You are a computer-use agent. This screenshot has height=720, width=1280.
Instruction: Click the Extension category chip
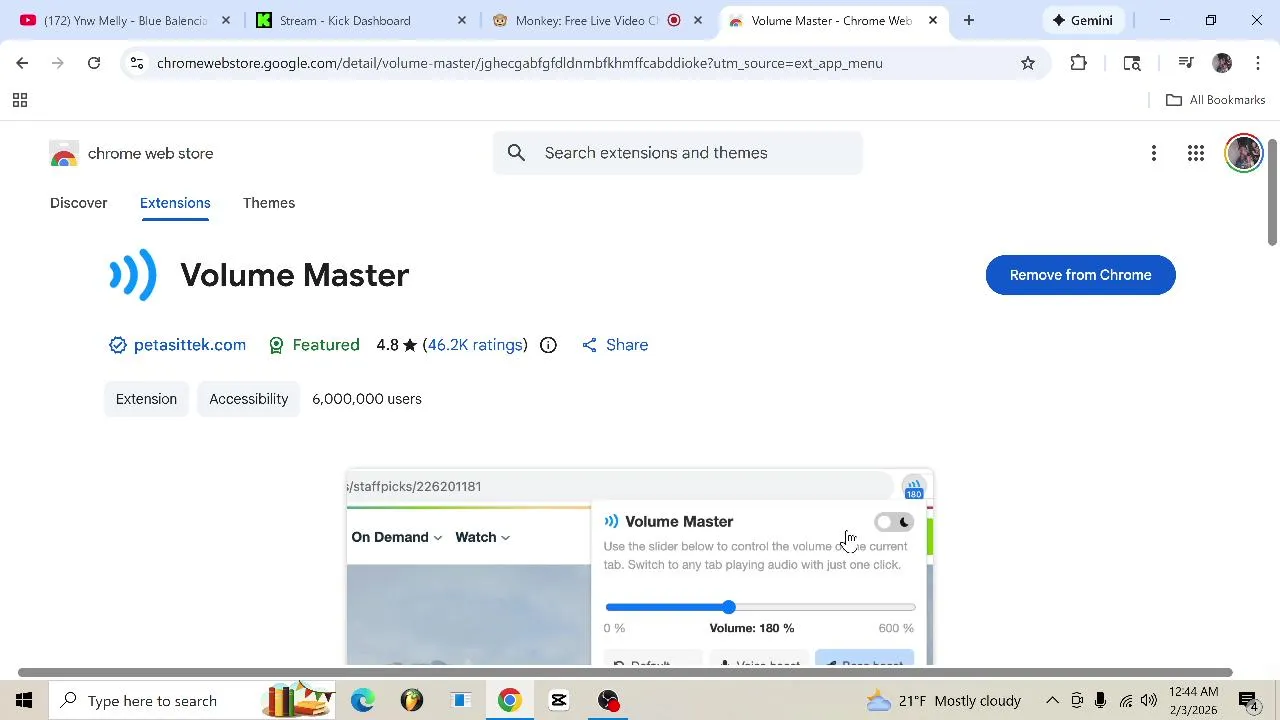tap(146, 399)
